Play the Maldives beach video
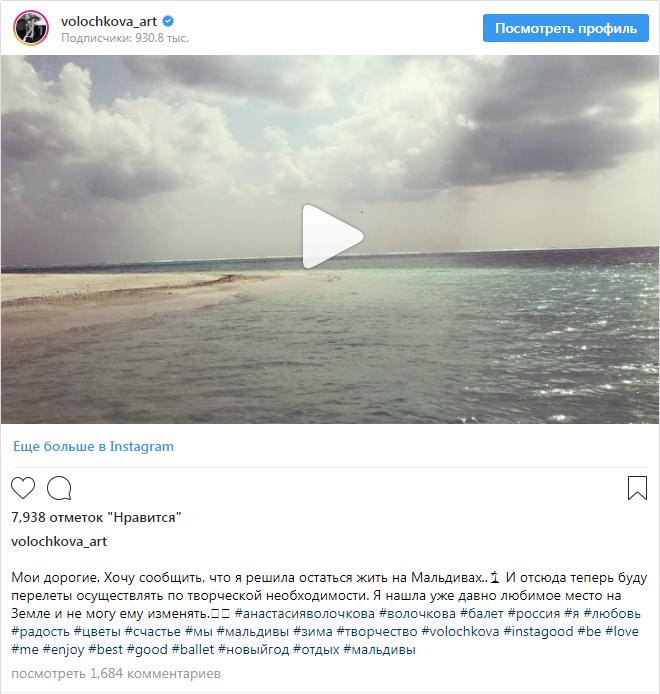 click(333, 236)
